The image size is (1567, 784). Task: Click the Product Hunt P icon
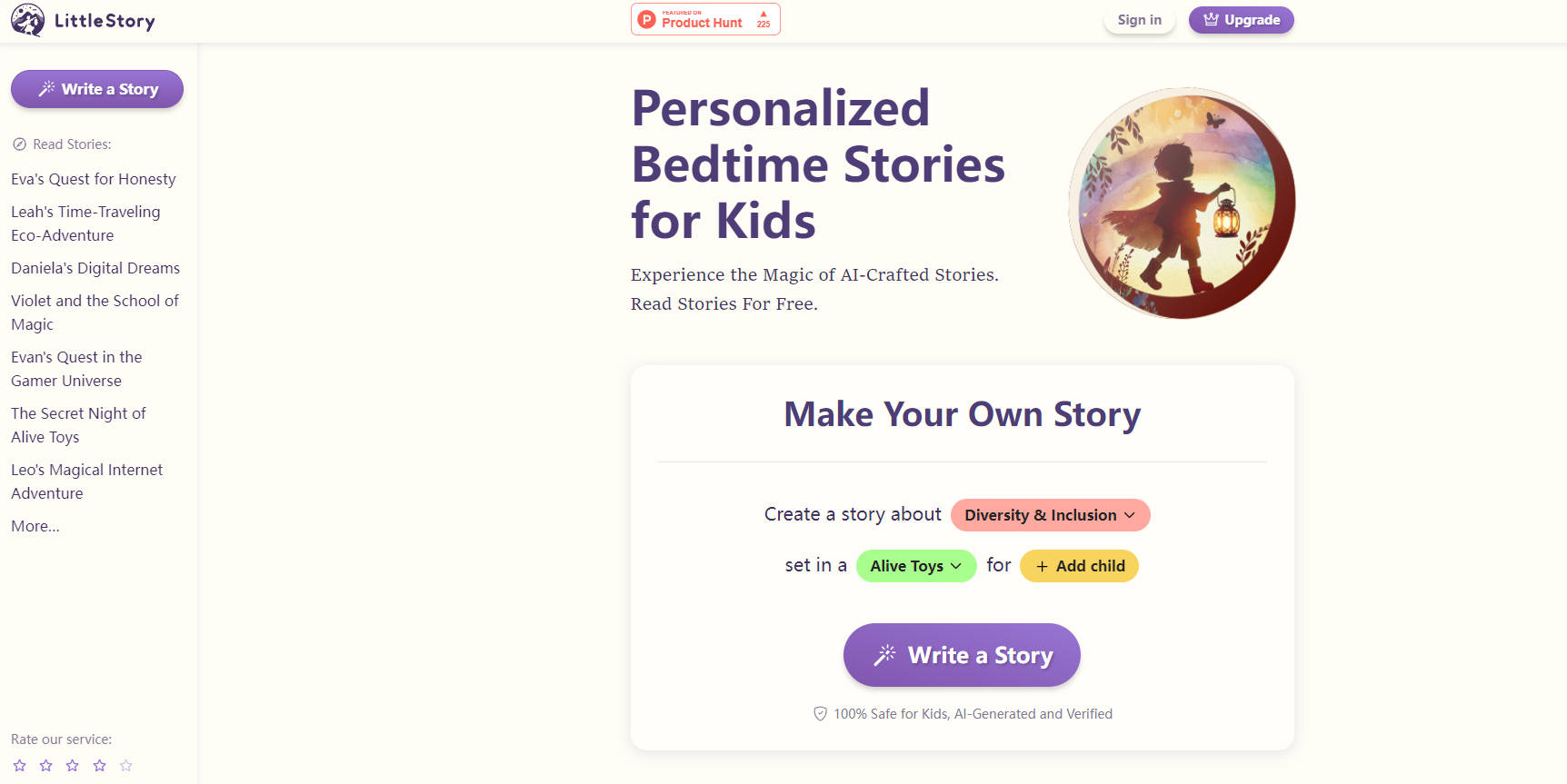pos(645,18)
